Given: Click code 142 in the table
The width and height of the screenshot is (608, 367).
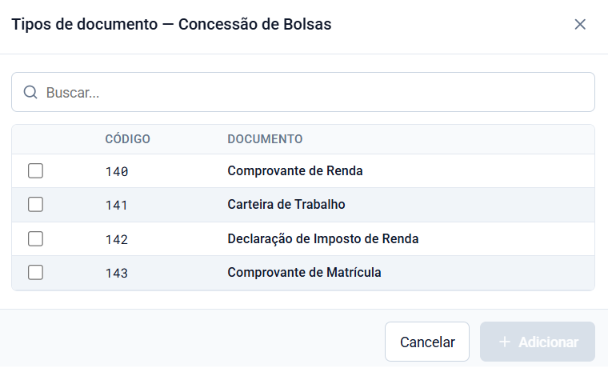Looking at the screenshot, I should [x=117, y=239].
